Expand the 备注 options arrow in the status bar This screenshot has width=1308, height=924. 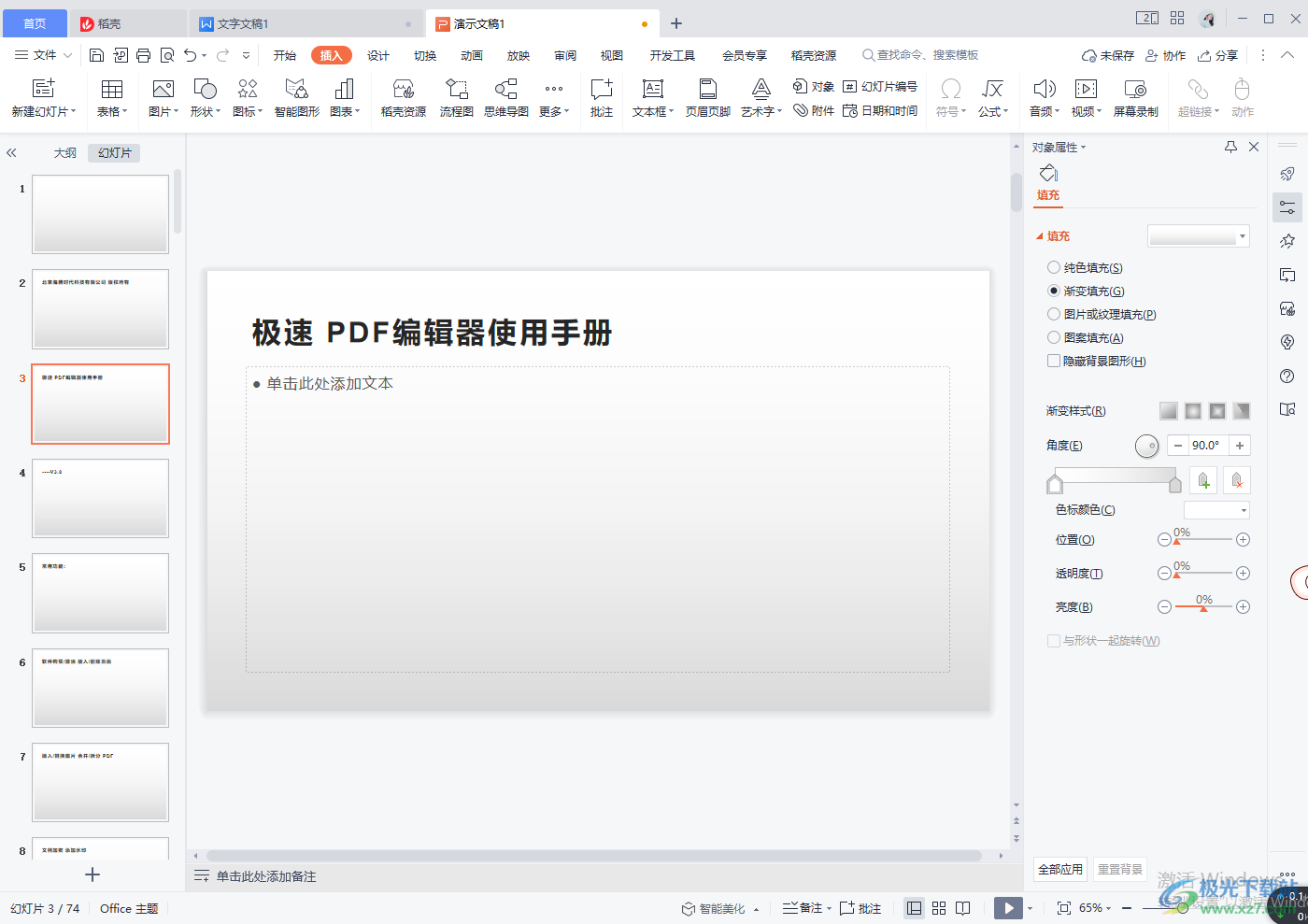(829, 908)
